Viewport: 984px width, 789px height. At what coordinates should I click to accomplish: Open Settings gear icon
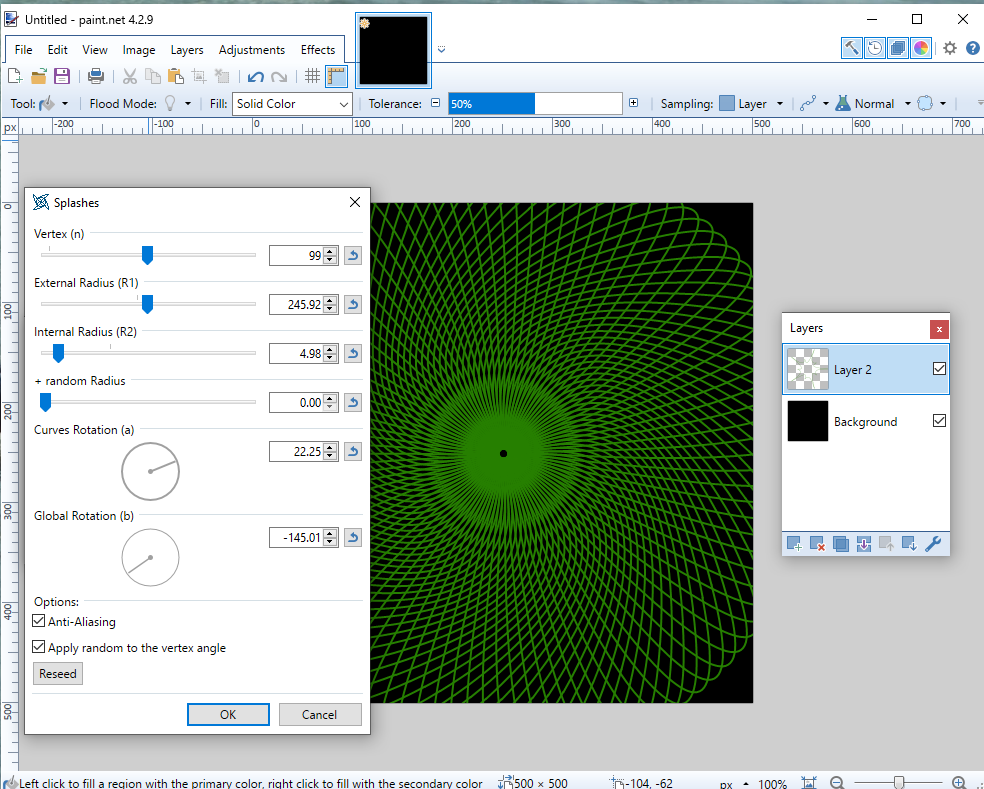pos(950,48)
